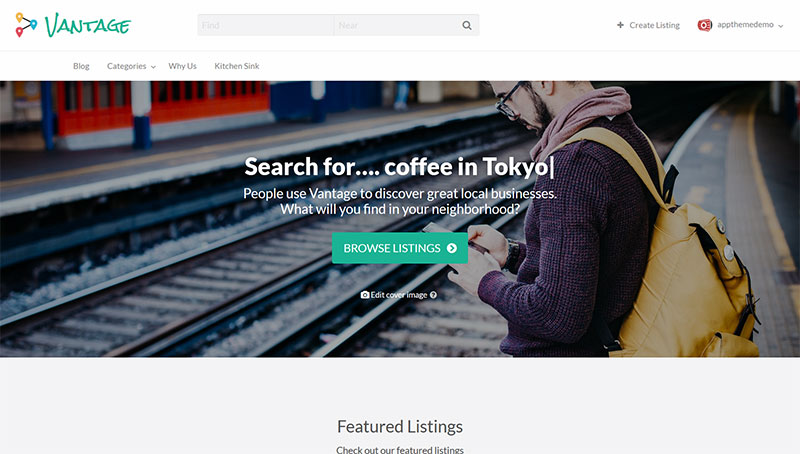The height and width of the screenshot is (454, 800).
Task: Focus the Find search field
Action: coord(265,25)
